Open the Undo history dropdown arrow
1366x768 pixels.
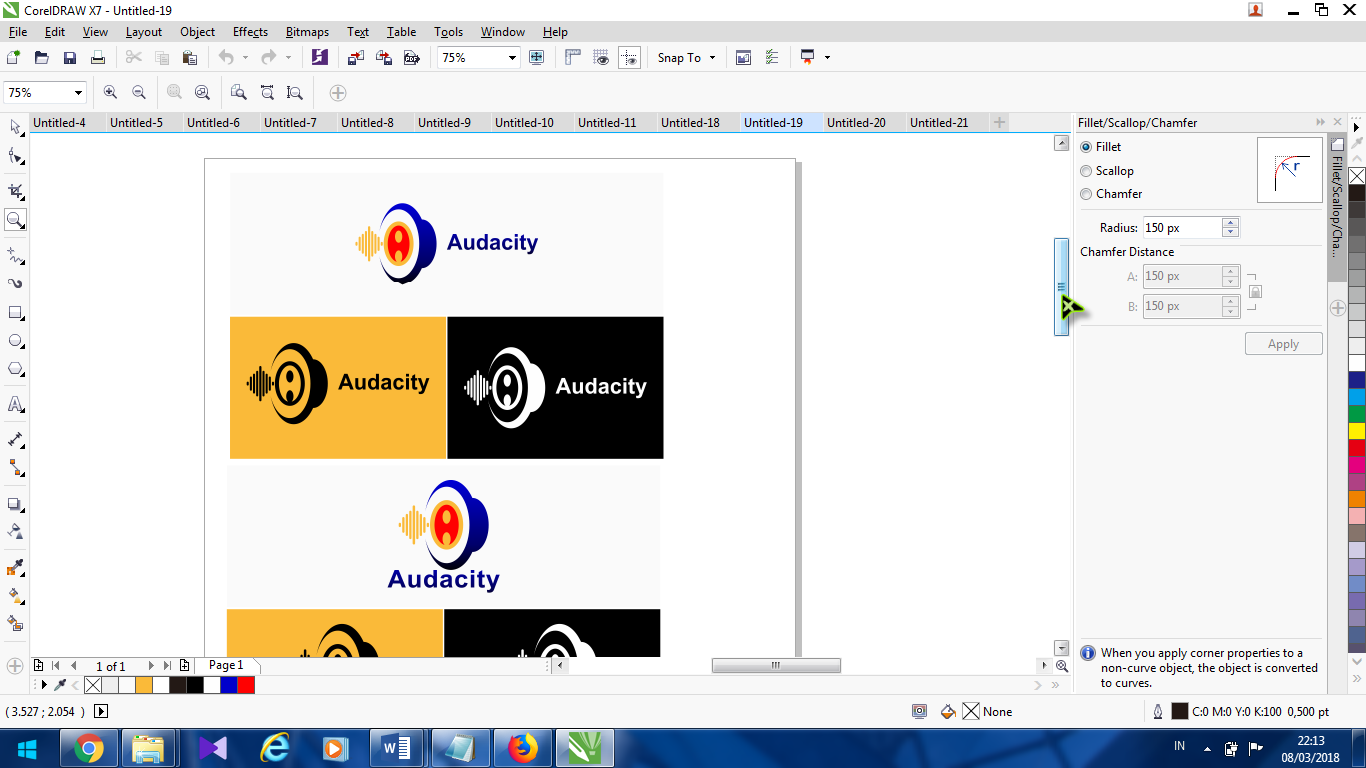click(246, 58)
